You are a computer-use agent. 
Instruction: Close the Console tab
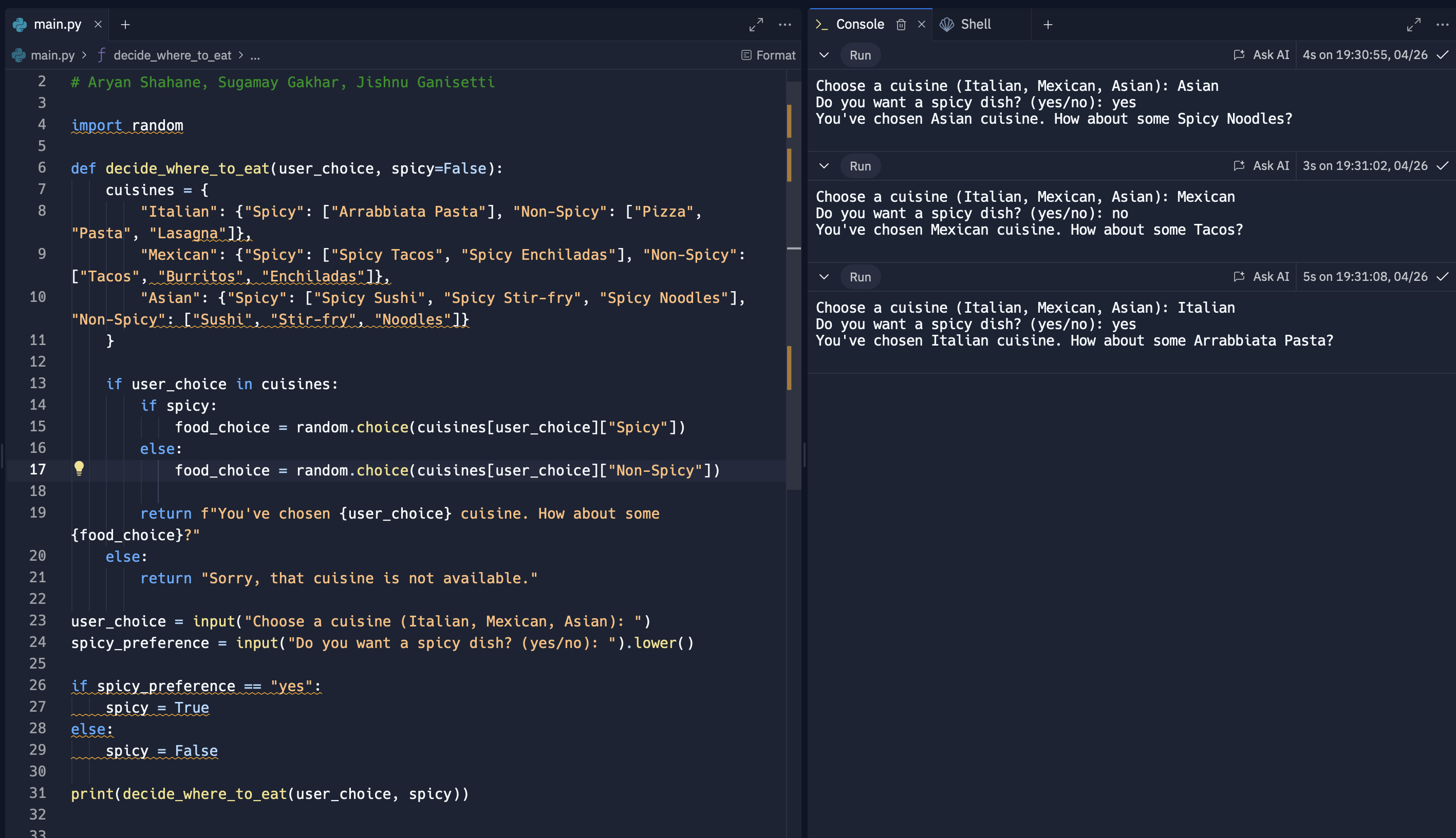921,24
